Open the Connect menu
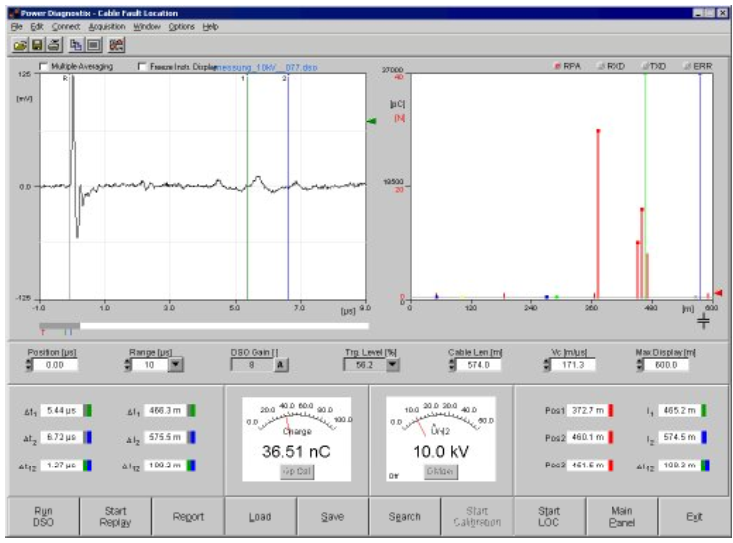 point(66,27)
